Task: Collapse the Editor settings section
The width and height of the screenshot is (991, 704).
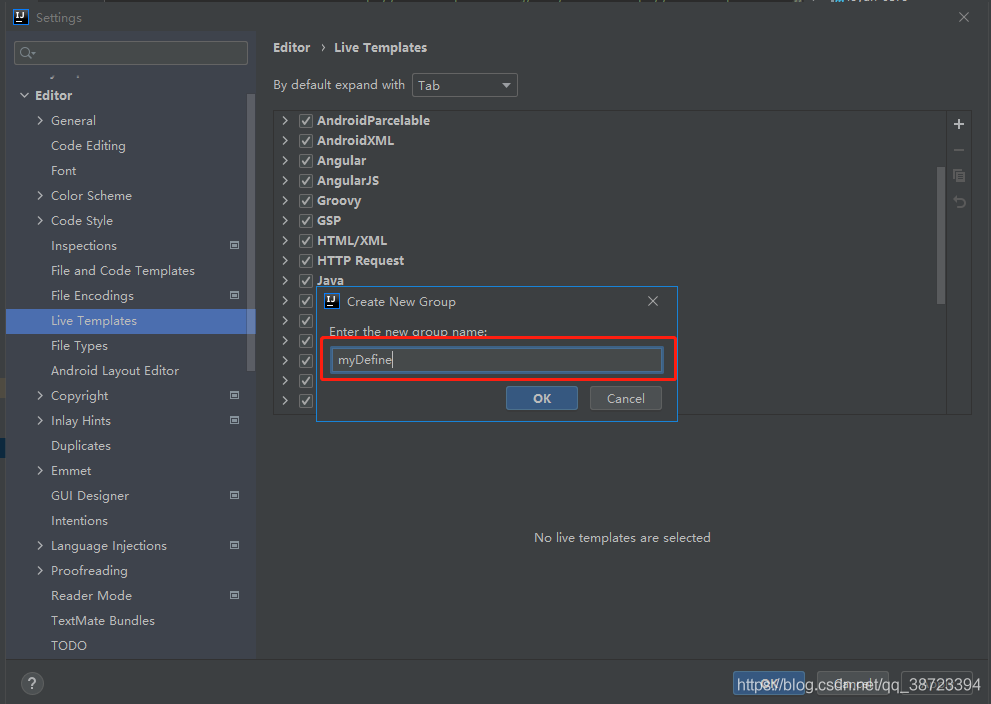Action: (x=25, y=95)
